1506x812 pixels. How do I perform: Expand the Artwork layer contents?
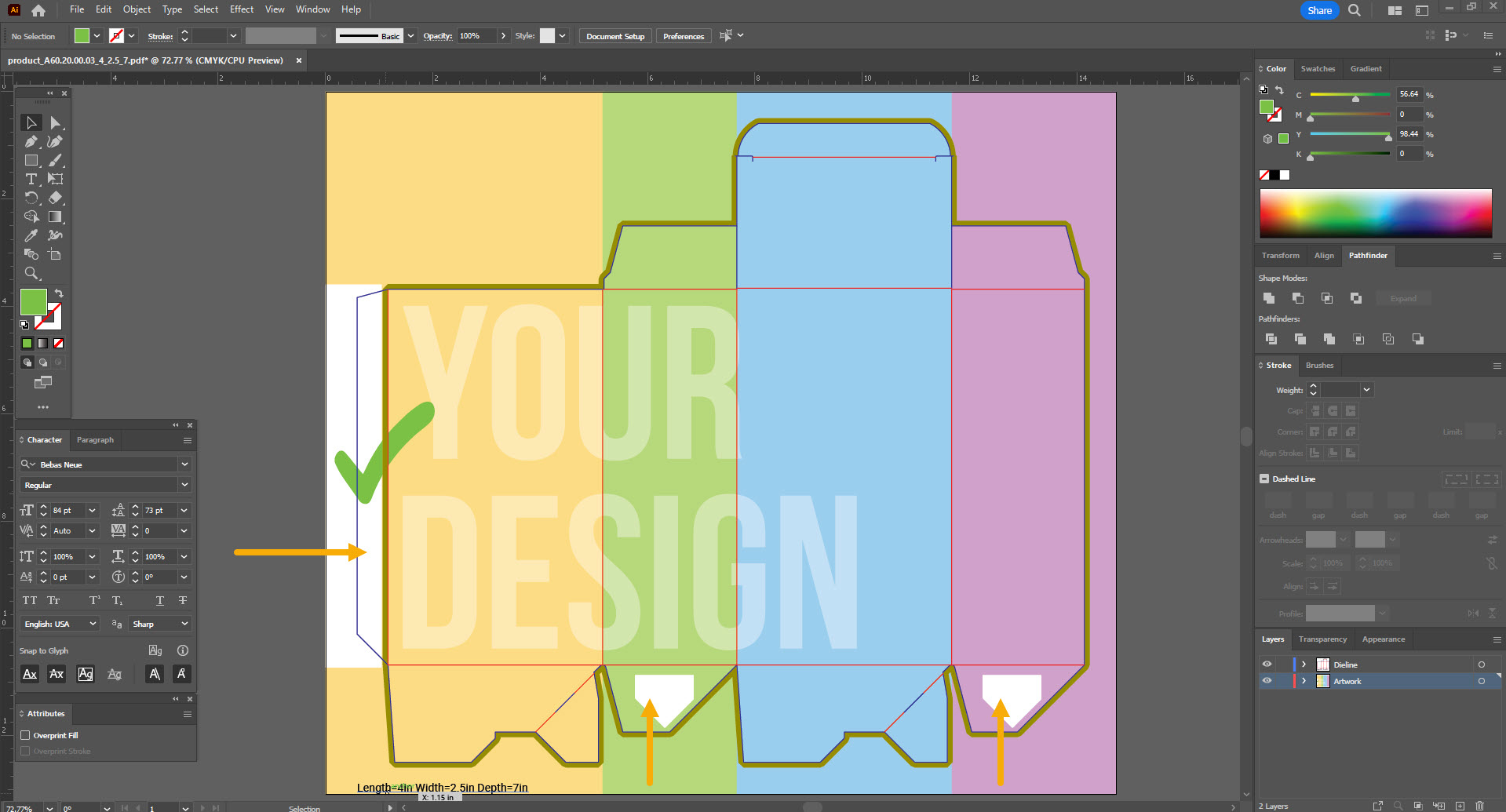tap(1304, 681)
